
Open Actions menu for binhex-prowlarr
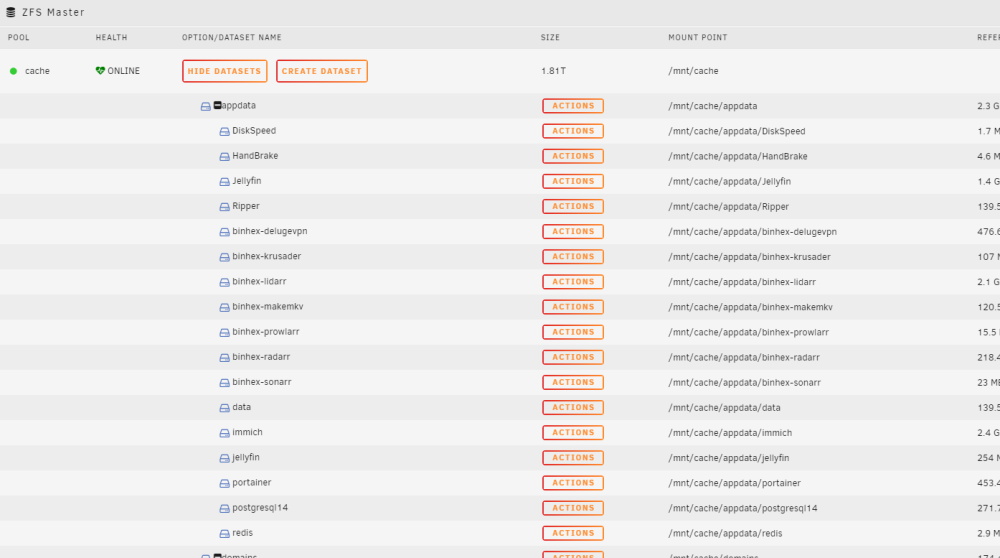coord(573,332)
